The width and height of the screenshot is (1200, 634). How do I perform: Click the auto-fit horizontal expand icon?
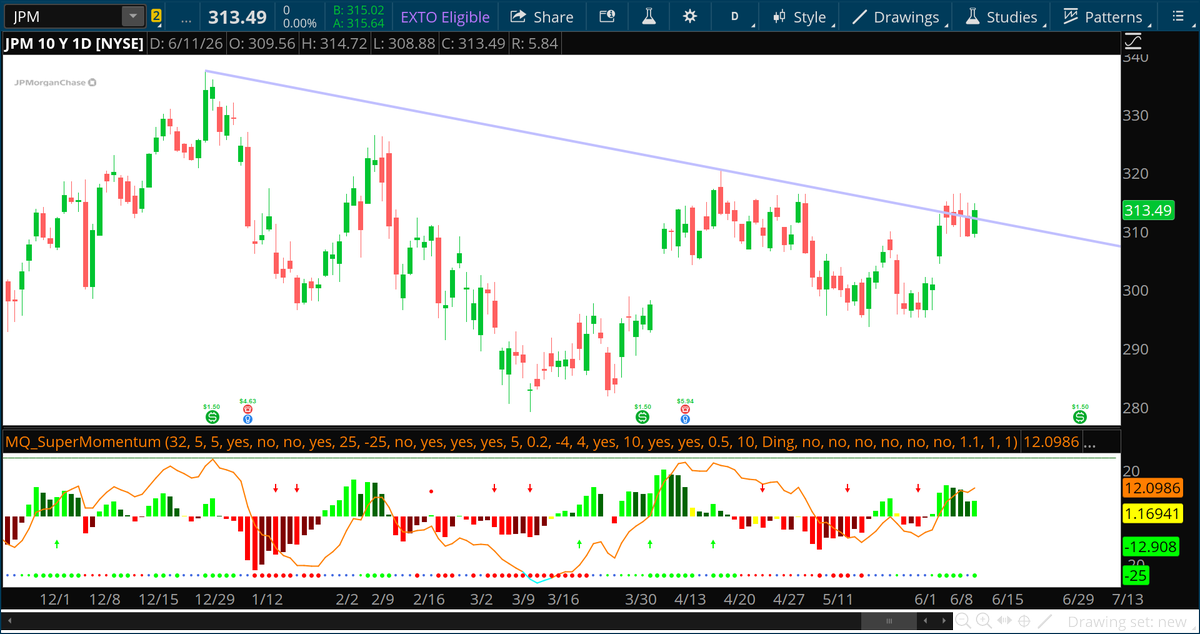point(1004,621)
